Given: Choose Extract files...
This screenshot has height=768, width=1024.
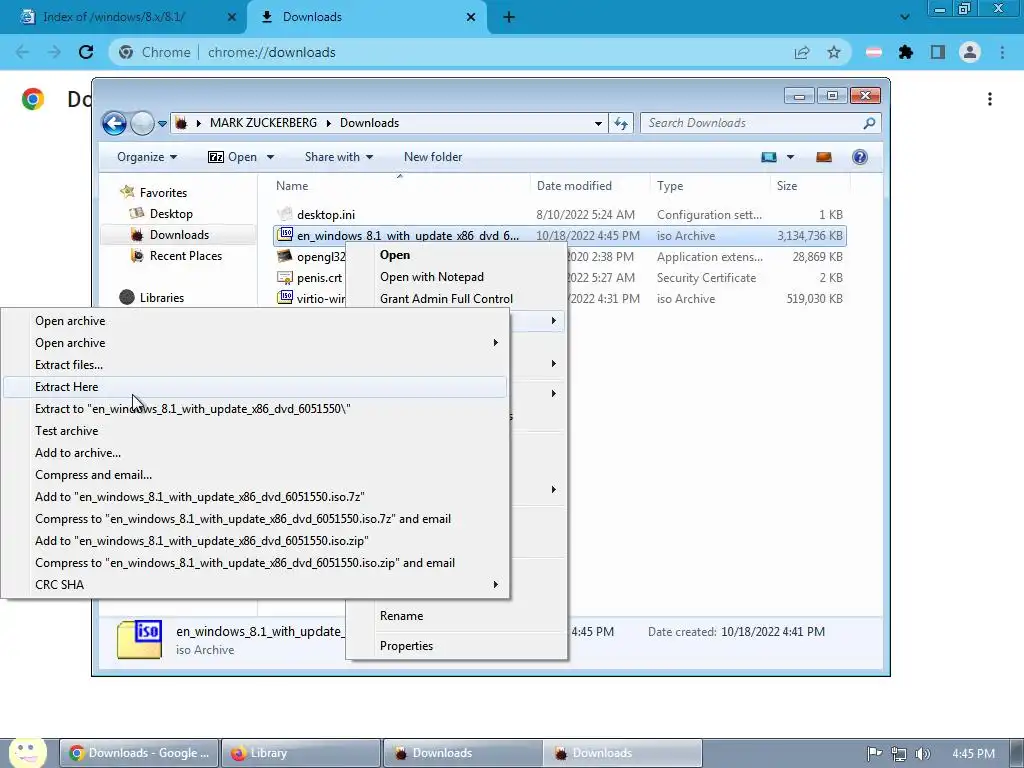Looking at the screenshot, I should pos(255,364).
